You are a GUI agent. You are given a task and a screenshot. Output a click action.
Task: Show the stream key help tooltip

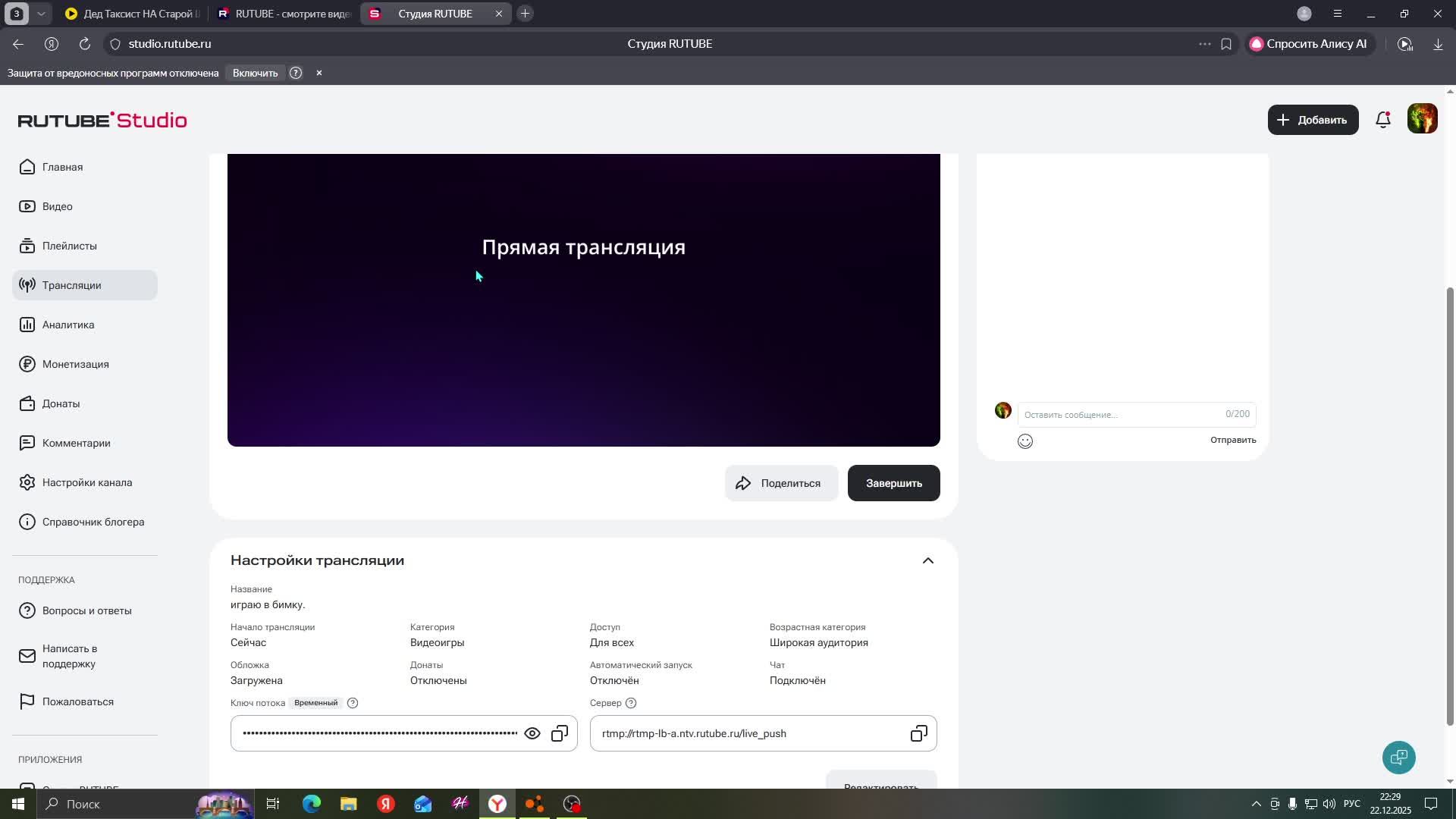tap(353, 703)
